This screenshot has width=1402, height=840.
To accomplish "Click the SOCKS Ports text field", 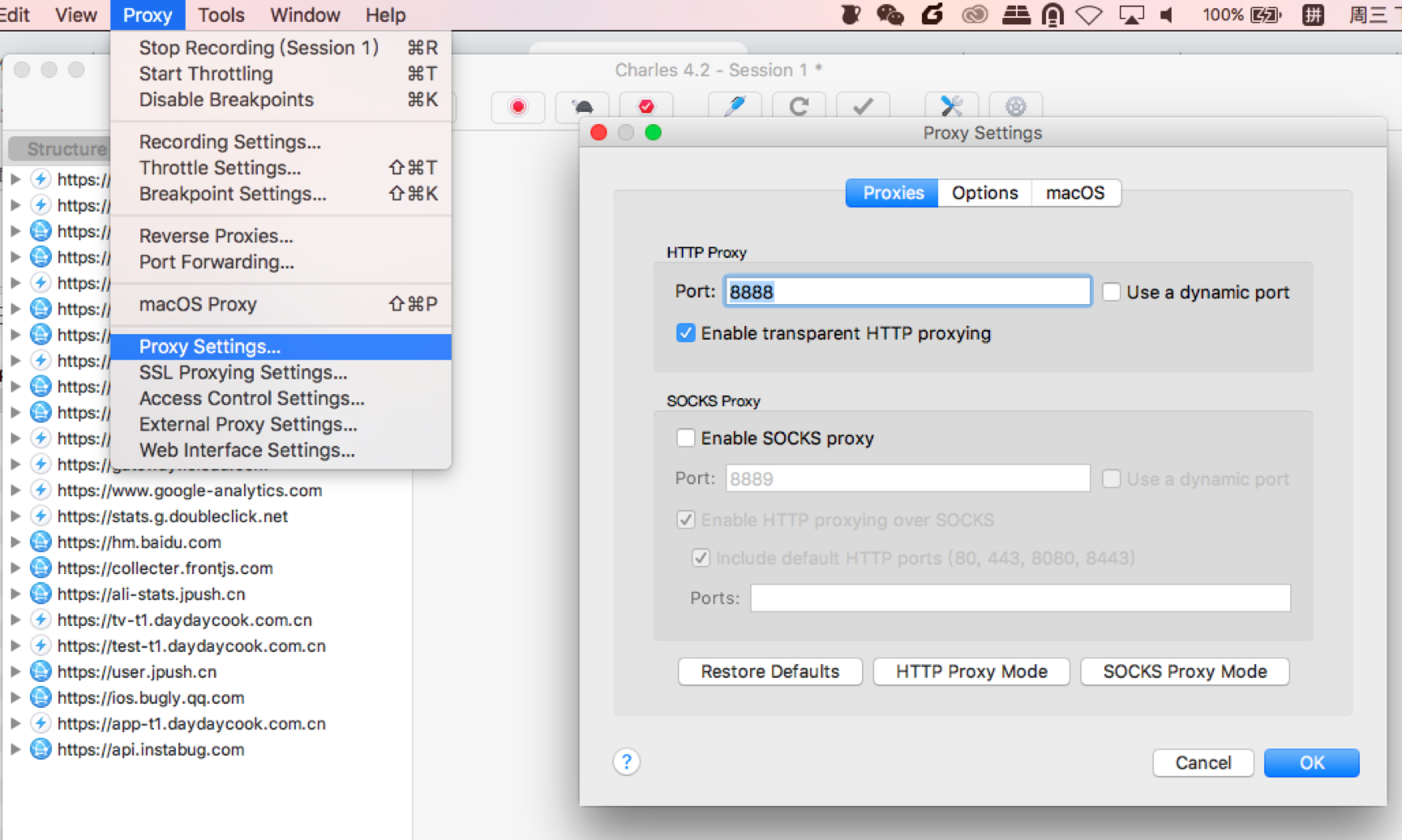I will point(1020,598).
